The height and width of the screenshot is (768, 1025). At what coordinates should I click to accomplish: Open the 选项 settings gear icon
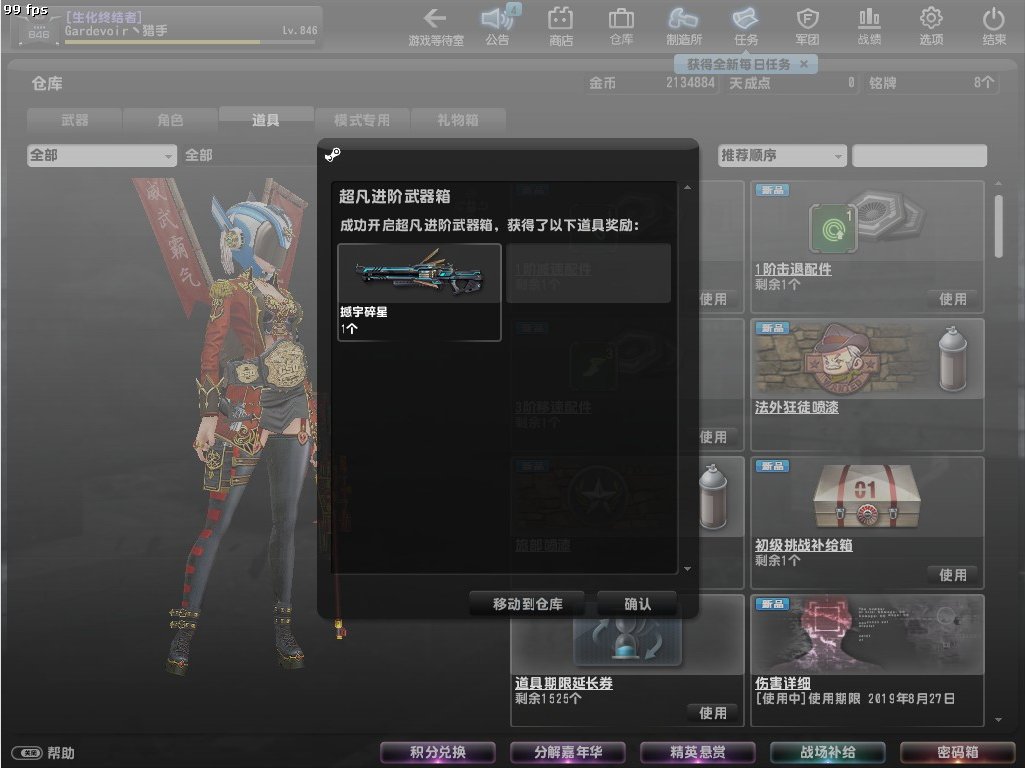point(931,27)
